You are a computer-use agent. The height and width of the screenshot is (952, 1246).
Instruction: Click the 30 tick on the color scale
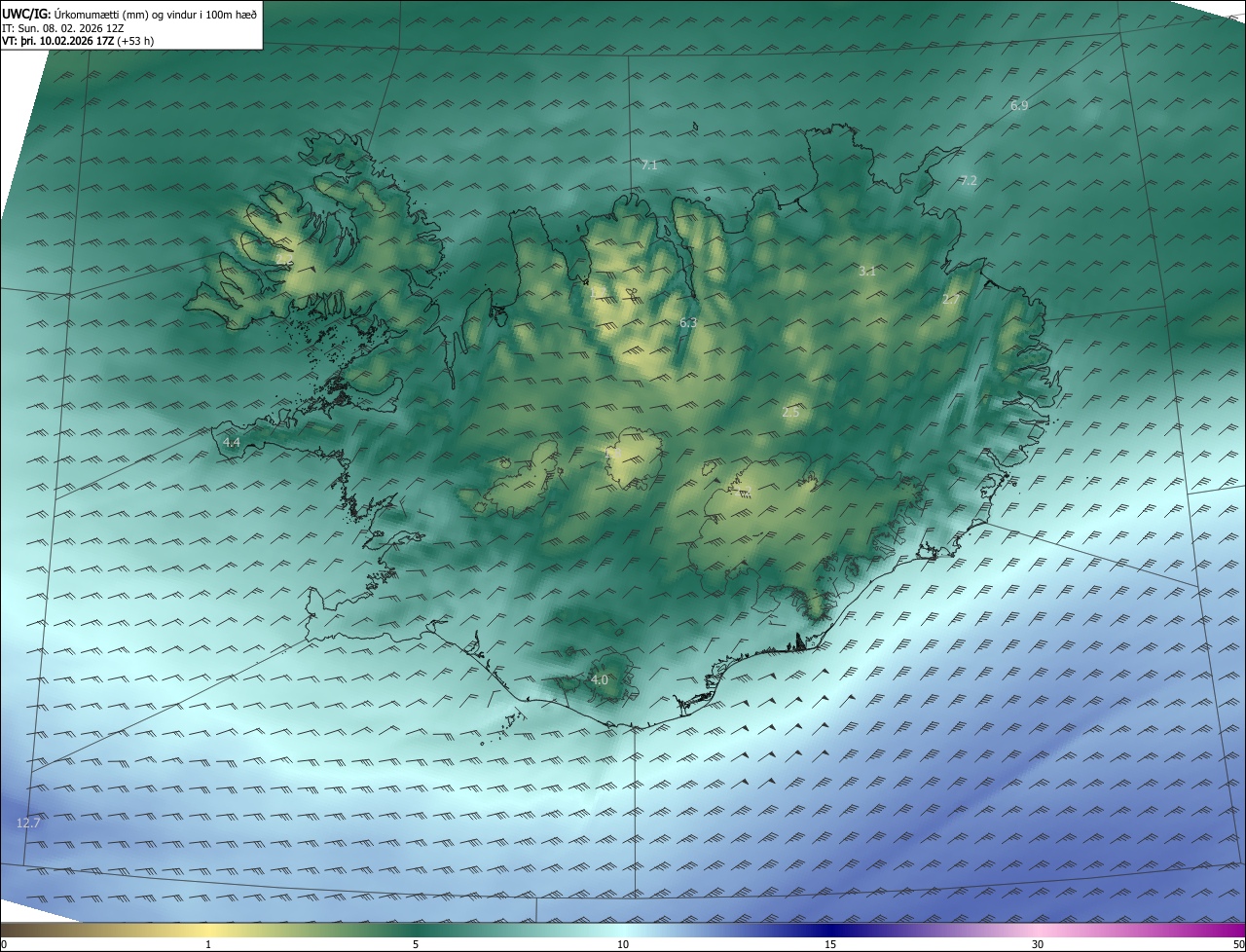[x=1038, y=944]
